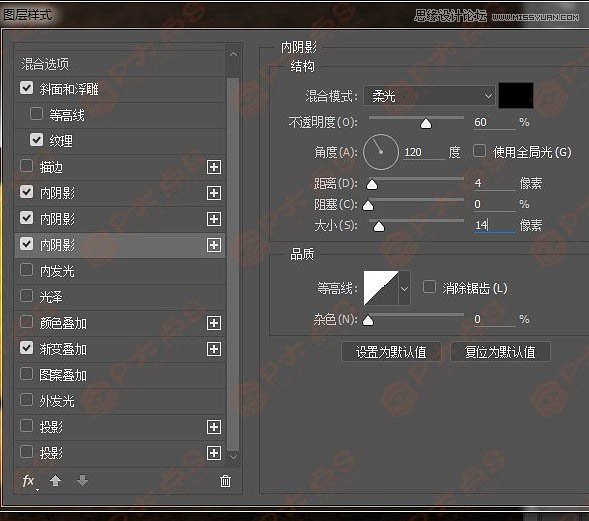Click the 不透明度 slider handle
The height and width of the screenshot is (521, 589).
coord(426,124)
